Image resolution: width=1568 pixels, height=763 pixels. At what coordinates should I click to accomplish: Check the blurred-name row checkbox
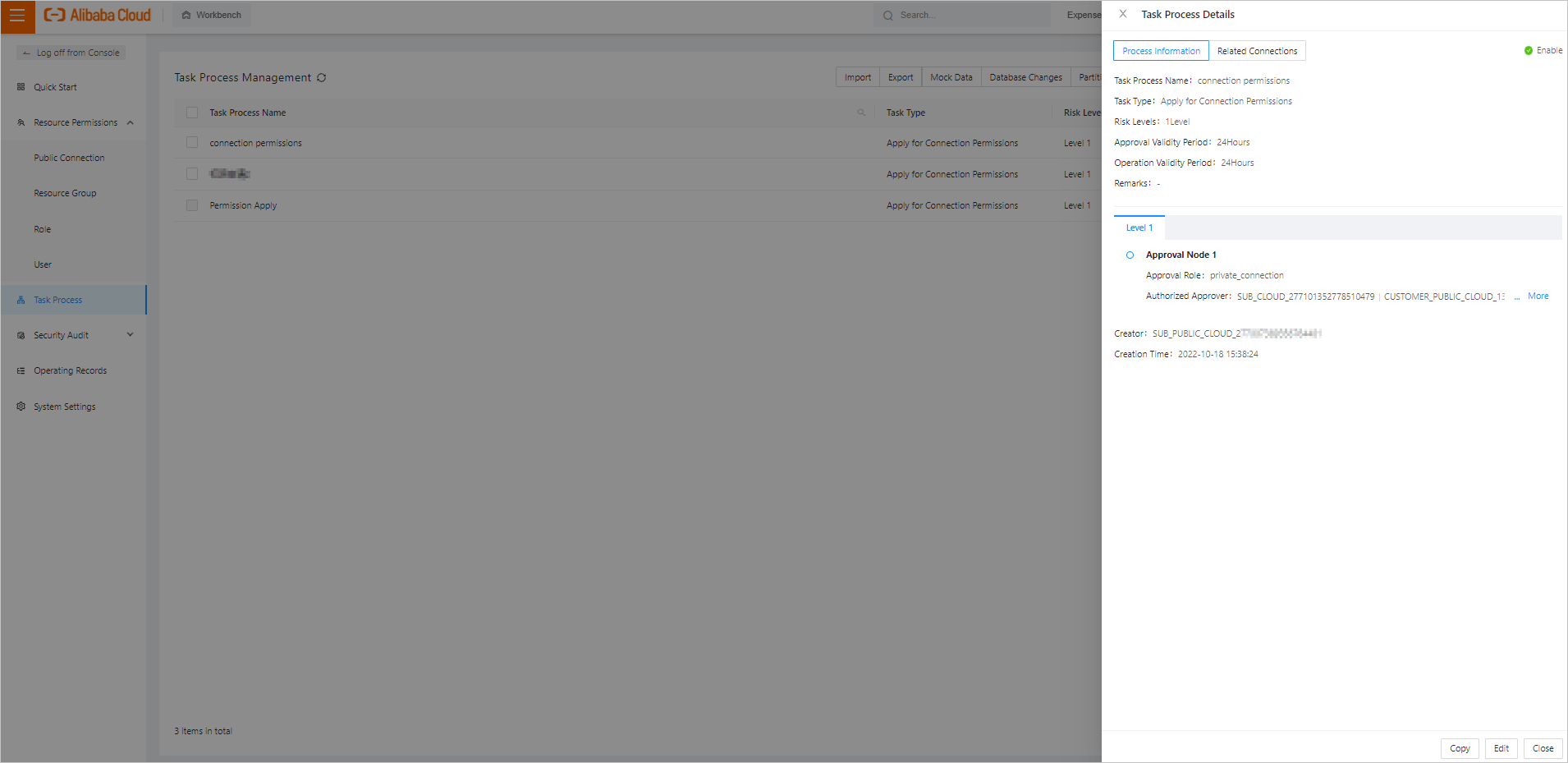click(192, 174)
